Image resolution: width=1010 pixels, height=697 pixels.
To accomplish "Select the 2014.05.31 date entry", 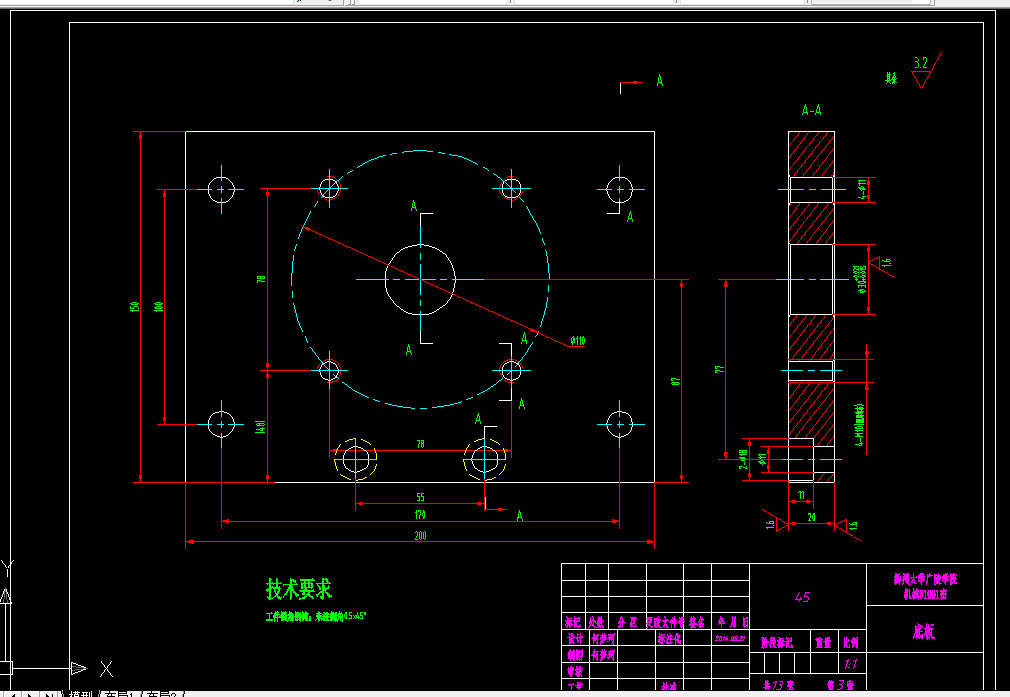I will 730,639.
